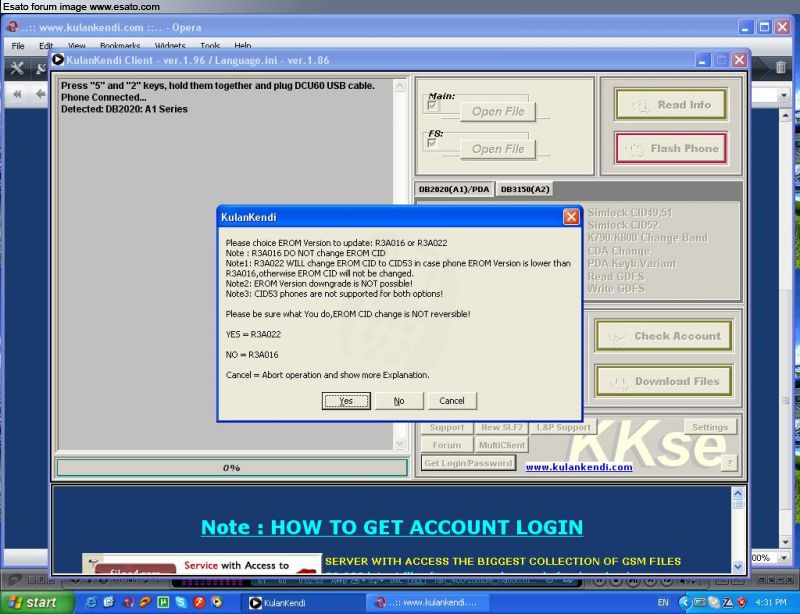Image resolution: width=800 pixels, height=614 pixels.
Task: Click Open File for Main firmware
Action: tap(498, 112)
